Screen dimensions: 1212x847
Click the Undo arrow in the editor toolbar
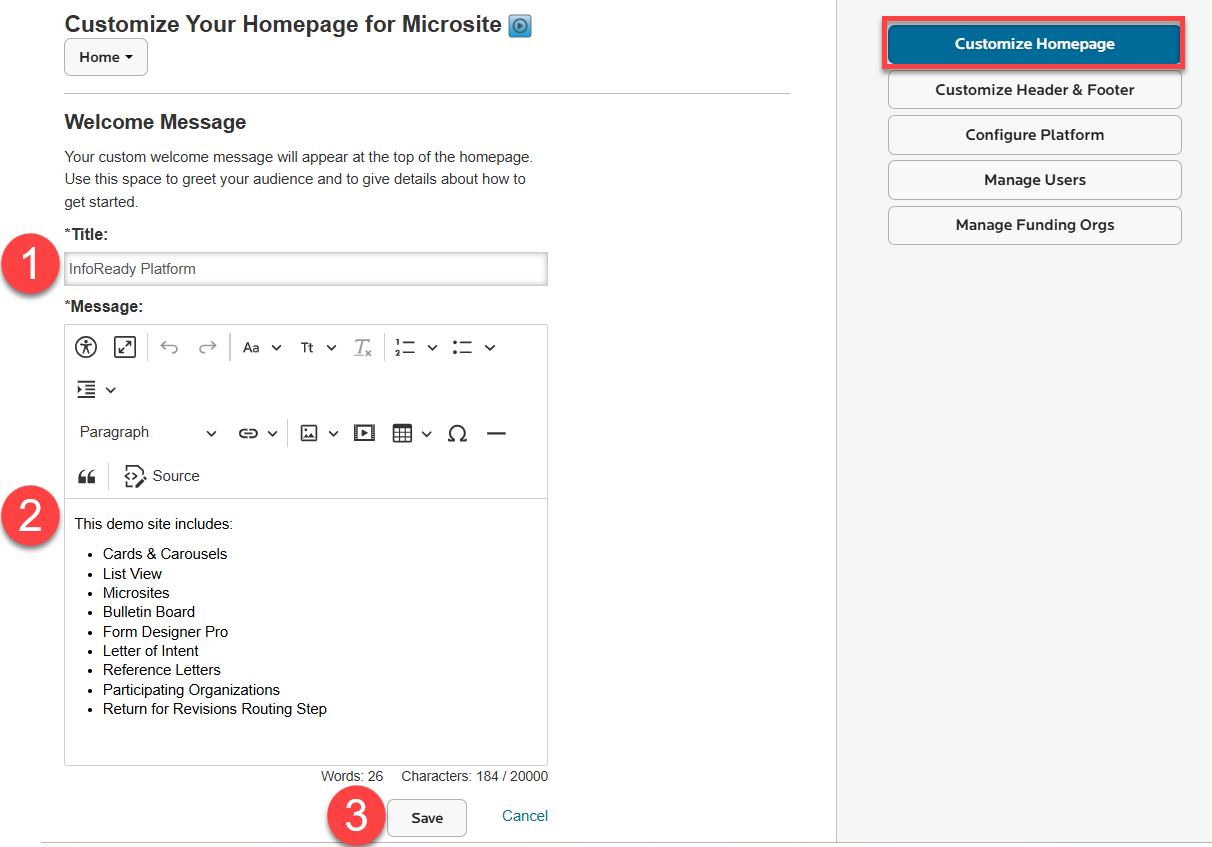click(169, 347)
